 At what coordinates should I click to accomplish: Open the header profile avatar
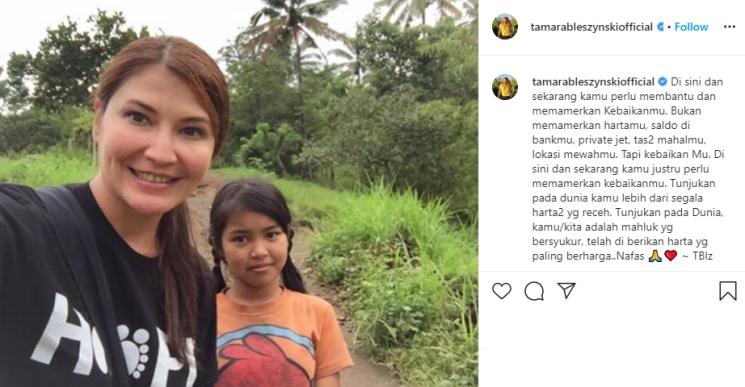click(505, 27)
